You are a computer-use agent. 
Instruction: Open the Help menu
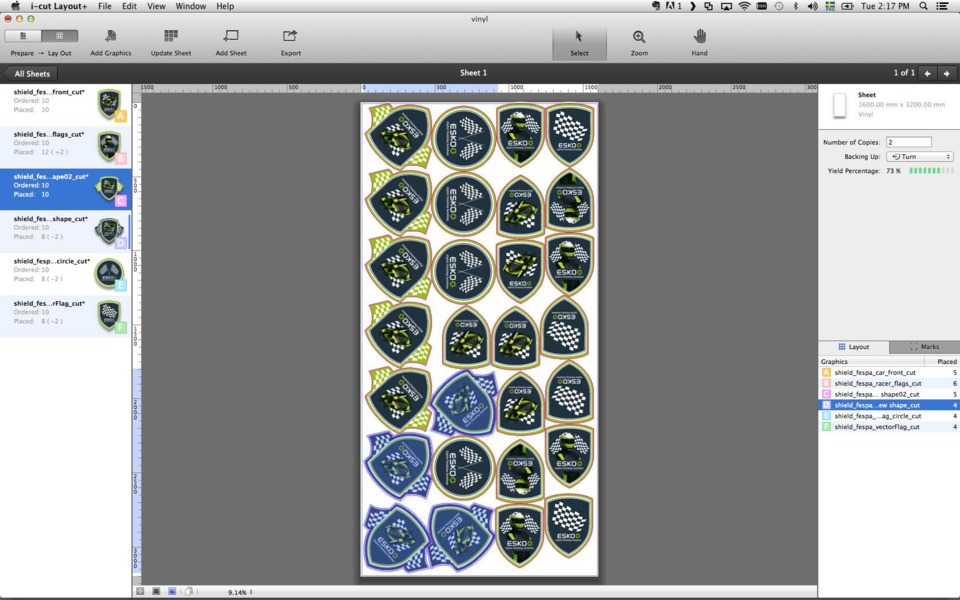tap(225, 6)
